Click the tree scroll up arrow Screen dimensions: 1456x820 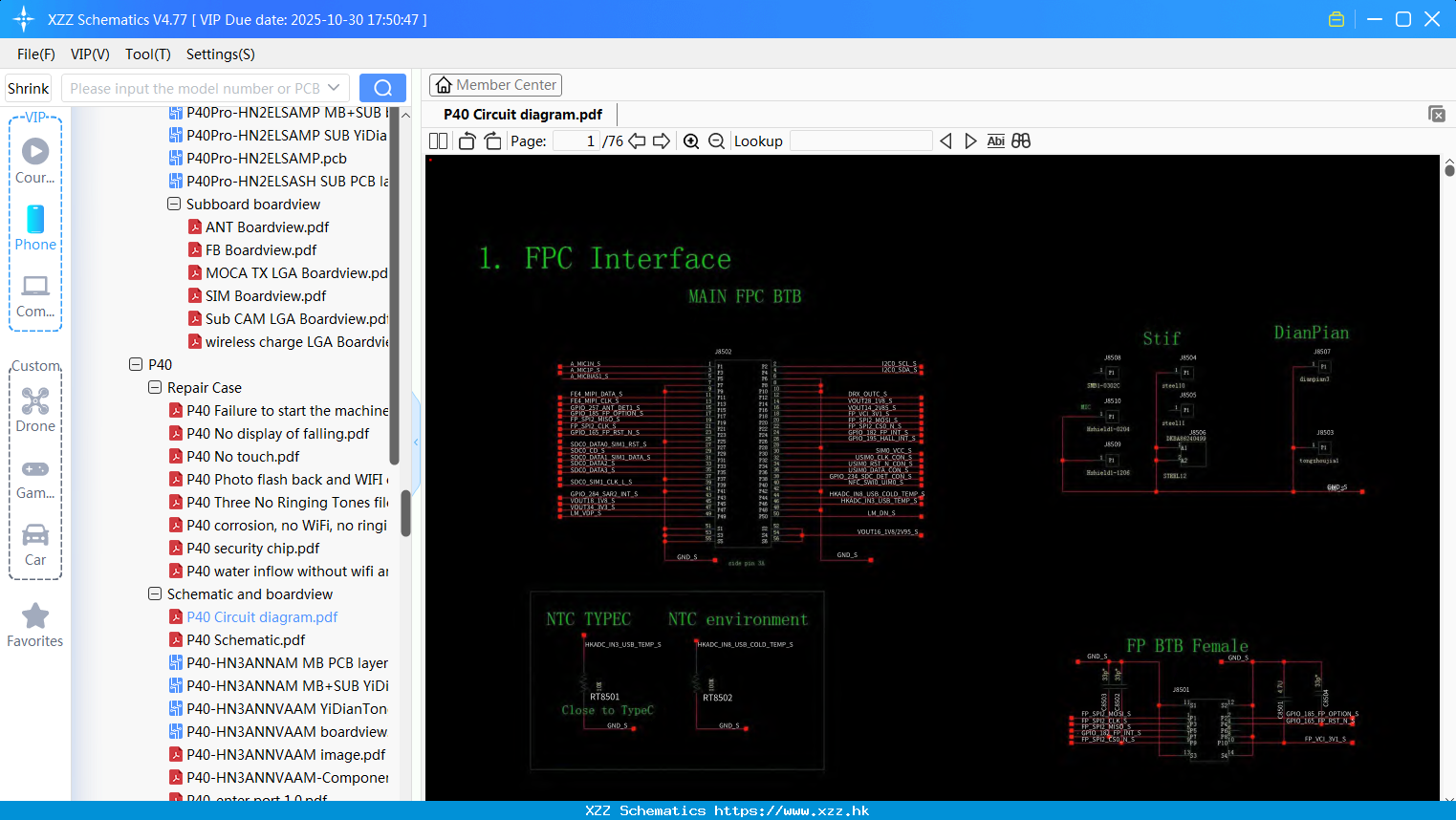coord(405,115)
